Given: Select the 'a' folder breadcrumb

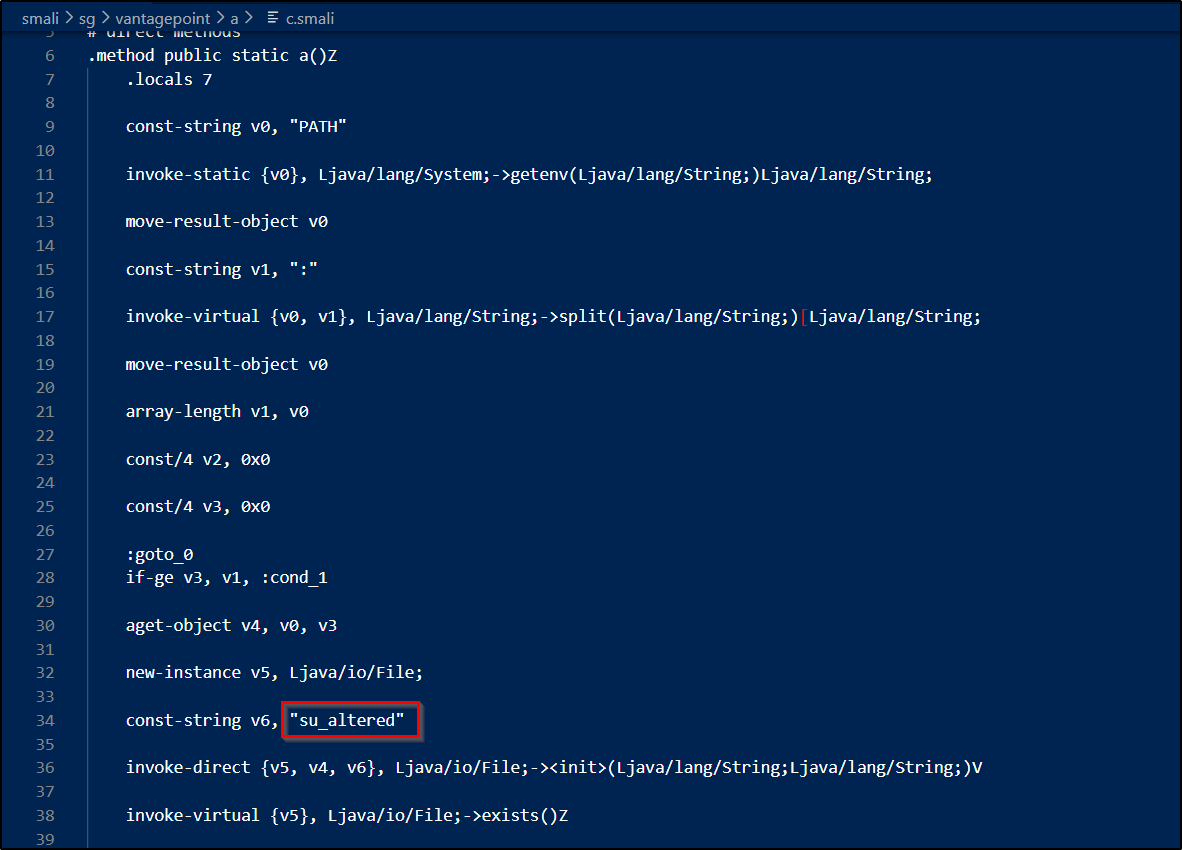Looking at the screenshot, I should coord(234,18).
